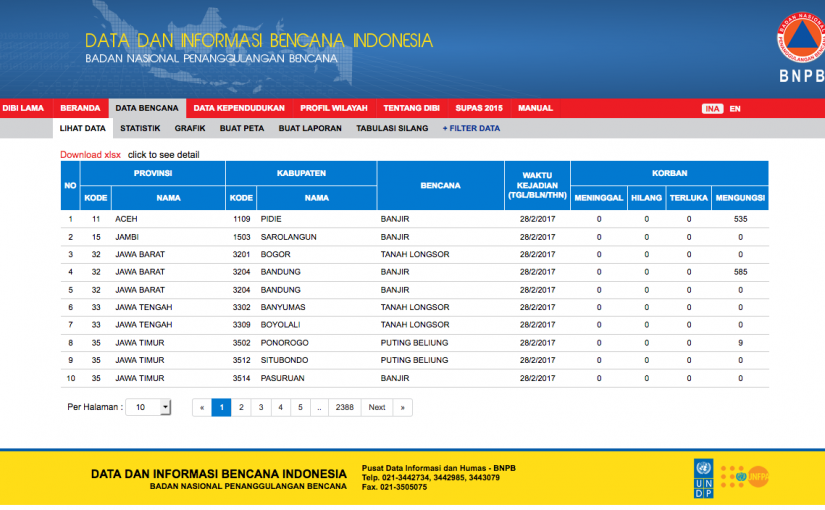Click the 585 MENGUNGSI value
This screenshot has width=825, height=510.
[x=740, y=272]
